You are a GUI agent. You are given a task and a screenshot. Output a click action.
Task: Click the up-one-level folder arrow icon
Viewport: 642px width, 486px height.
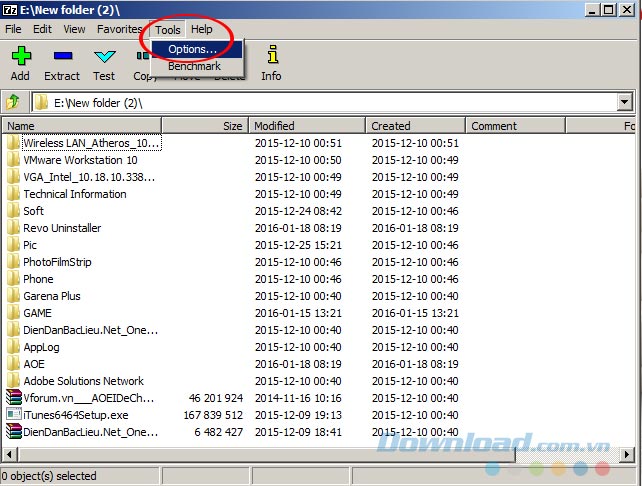pos(14,102)
